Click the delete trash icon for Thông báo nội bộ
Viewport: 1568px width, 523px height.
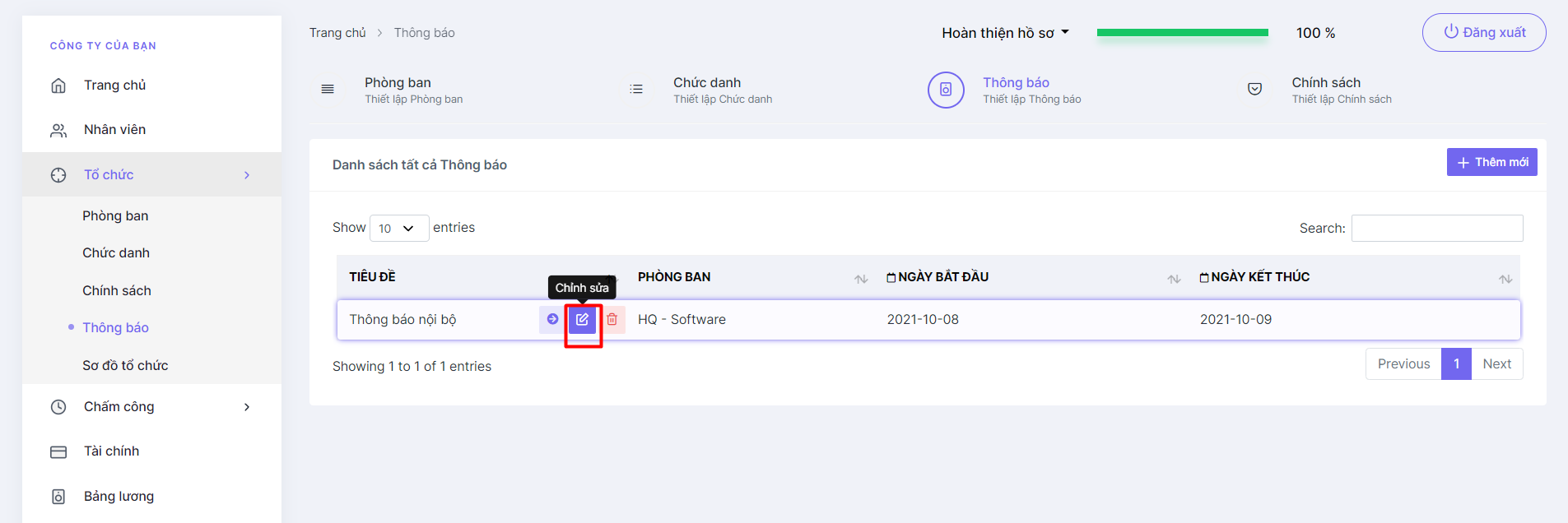coord(612,319)
